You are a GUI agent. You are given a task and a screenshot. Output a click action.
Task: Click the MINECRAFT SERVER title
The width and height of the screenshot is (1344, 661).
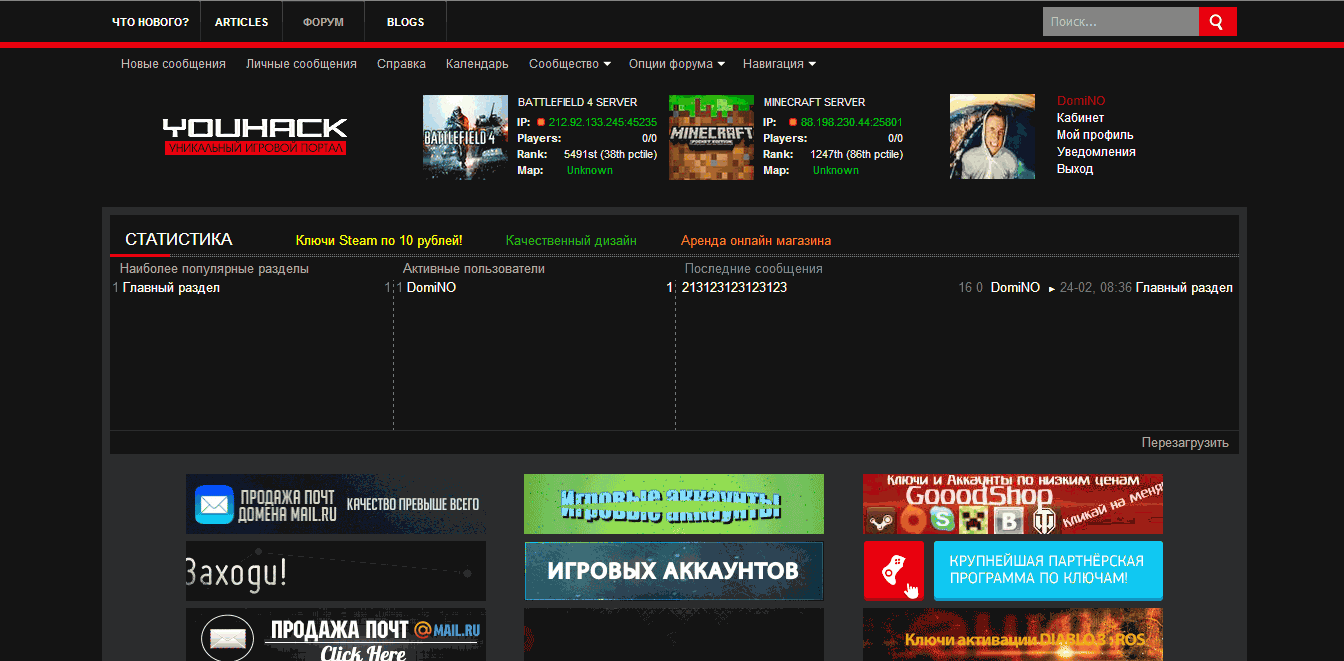click(814, 102)
